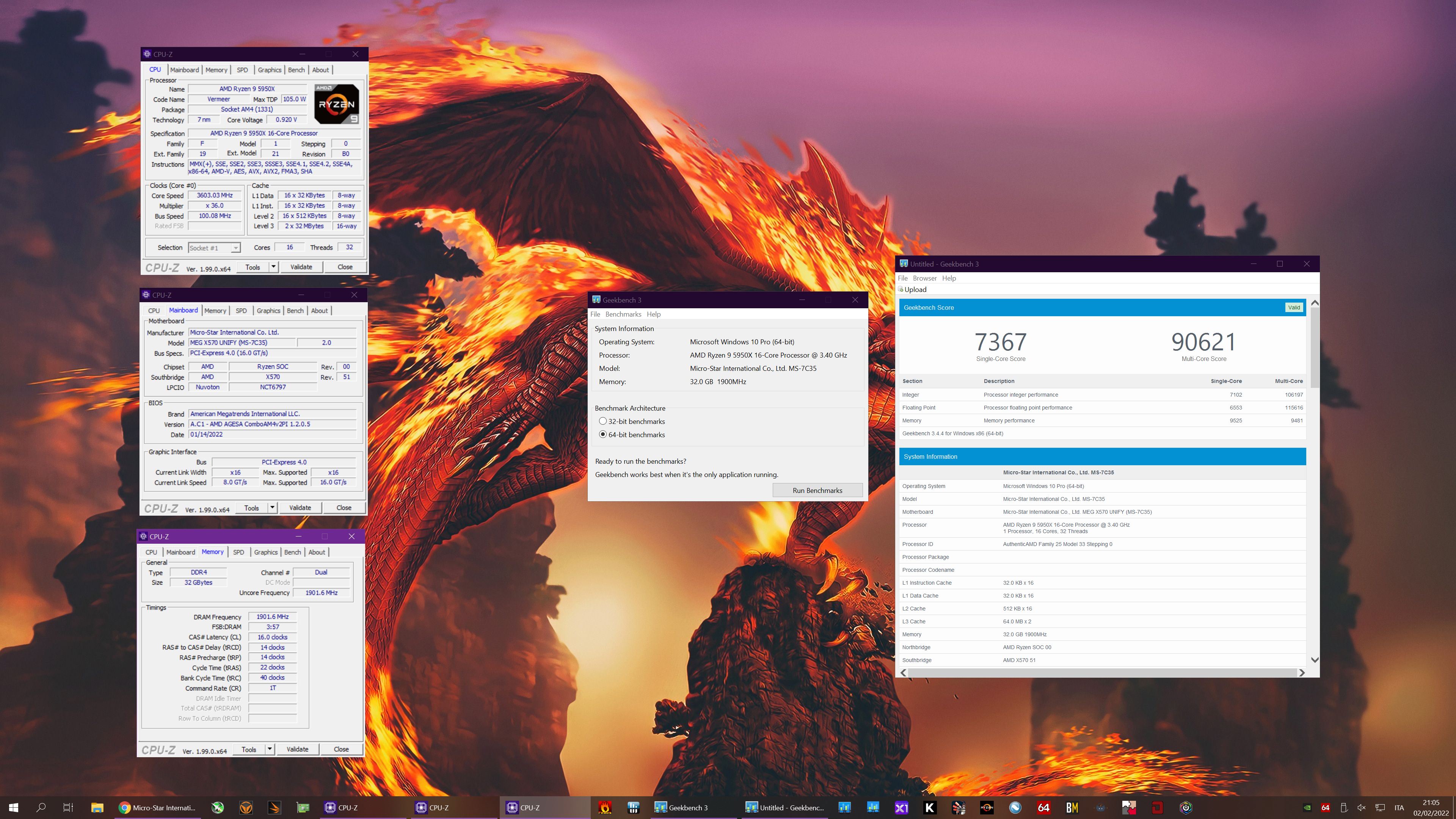The image size is (1456, 819).
Task: Open Browser menu in Untitled Geekbench window
Action: tap(925, 278)
